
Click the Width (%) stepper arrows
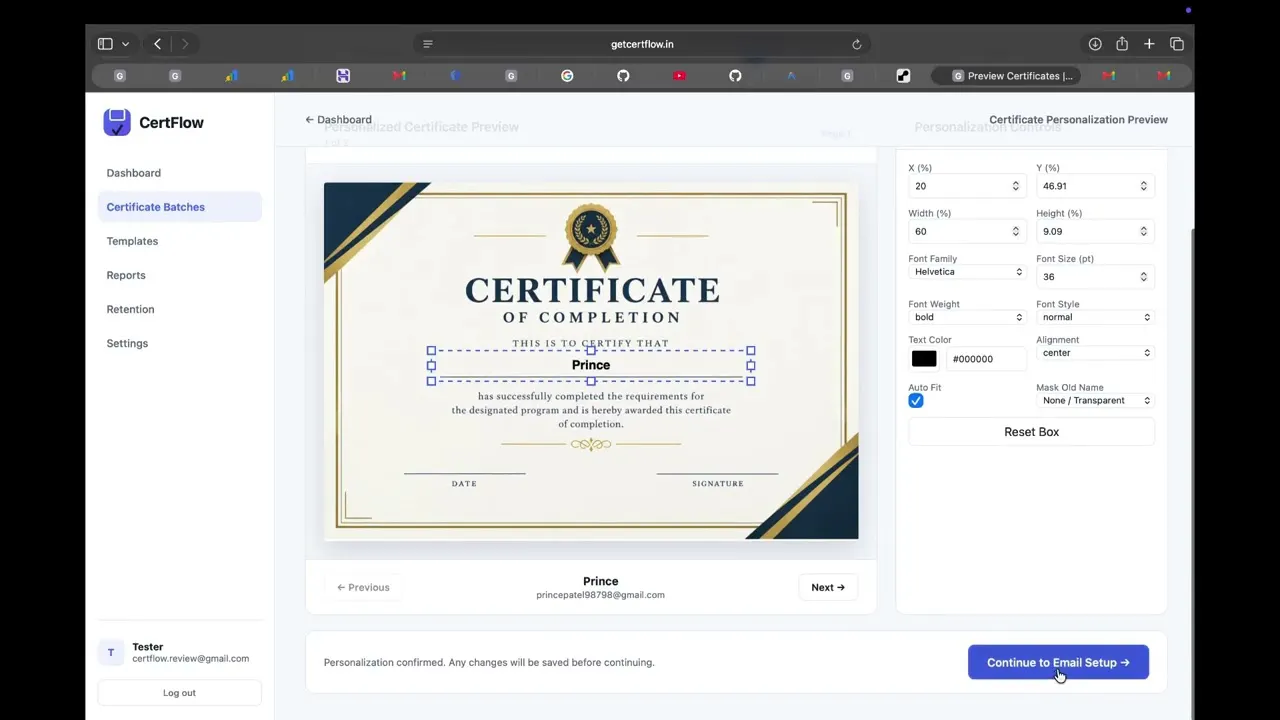(1015, 231)
